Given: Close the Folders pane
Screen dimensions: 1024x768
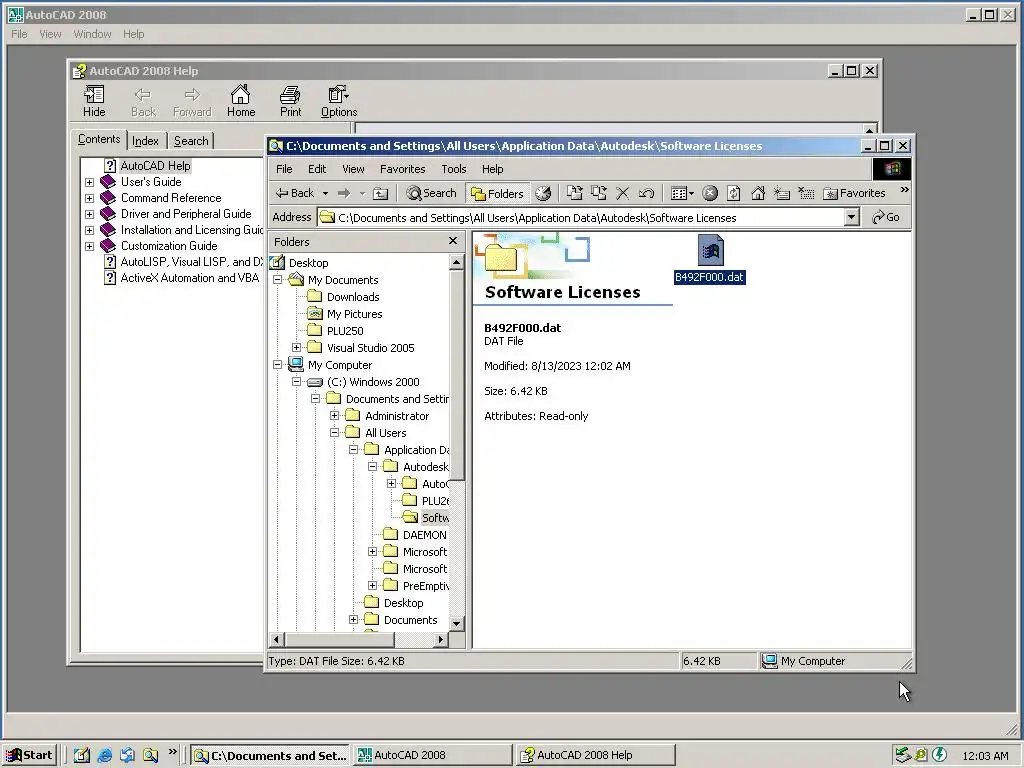Looking at the screenshot, I should pos(453,241).
